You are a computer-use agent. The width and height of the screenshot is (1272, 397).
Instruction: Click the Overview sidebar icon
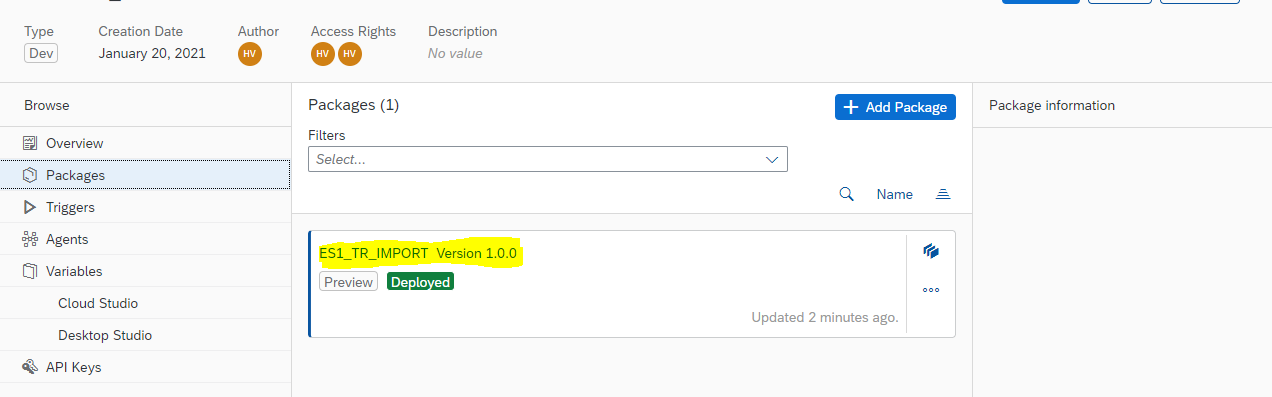click(30, 143)
